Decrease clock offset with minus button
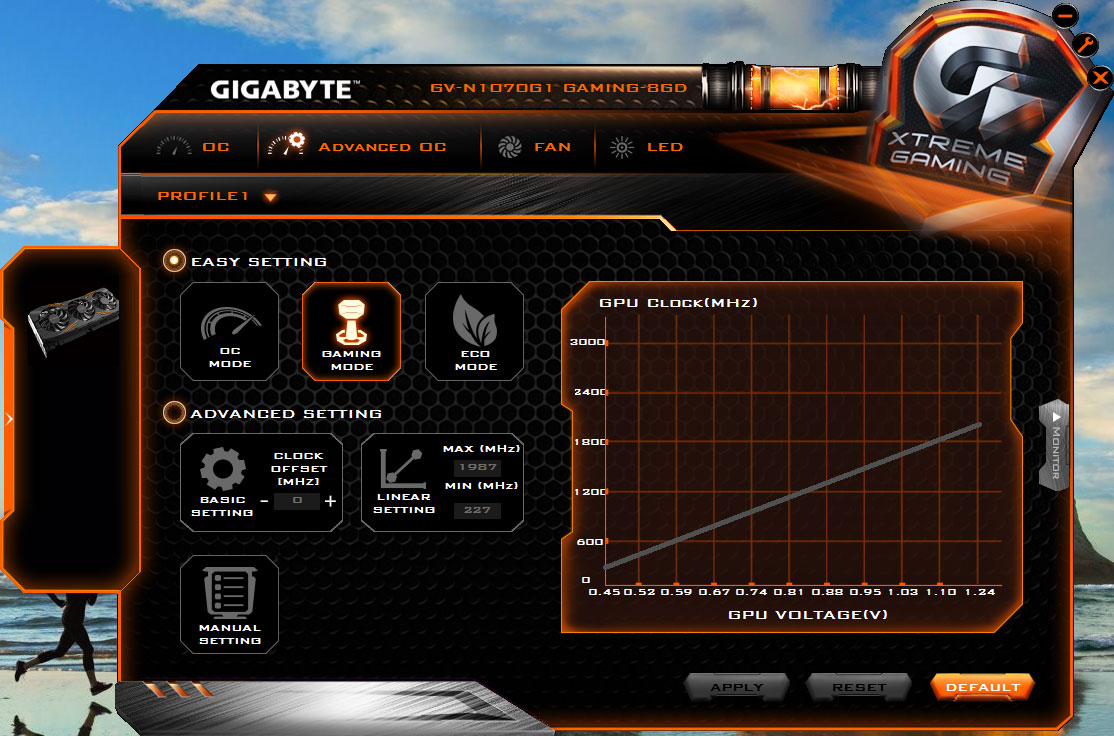The width and height of the screenshot is (1114, 736). click(x=264, y=501)
